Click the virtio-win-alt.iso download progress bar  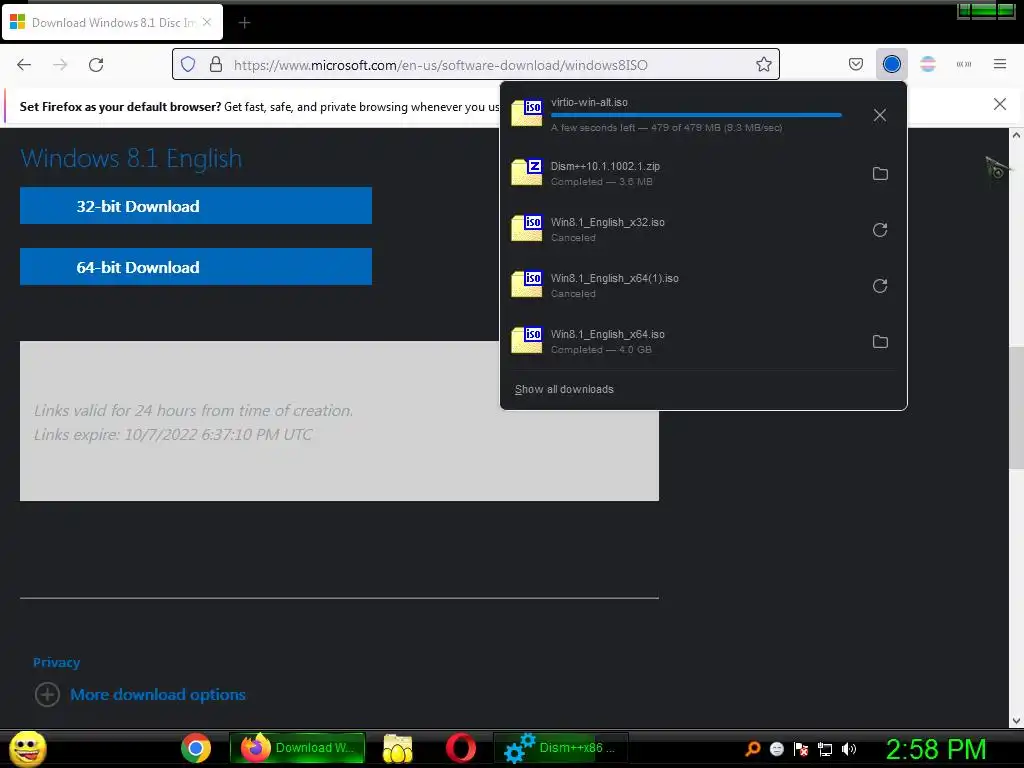click(x=696, y=115)
